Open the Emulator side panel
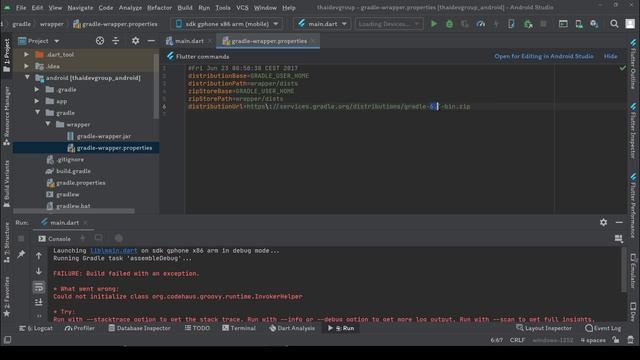640x360 pixels. click(633, 271)
